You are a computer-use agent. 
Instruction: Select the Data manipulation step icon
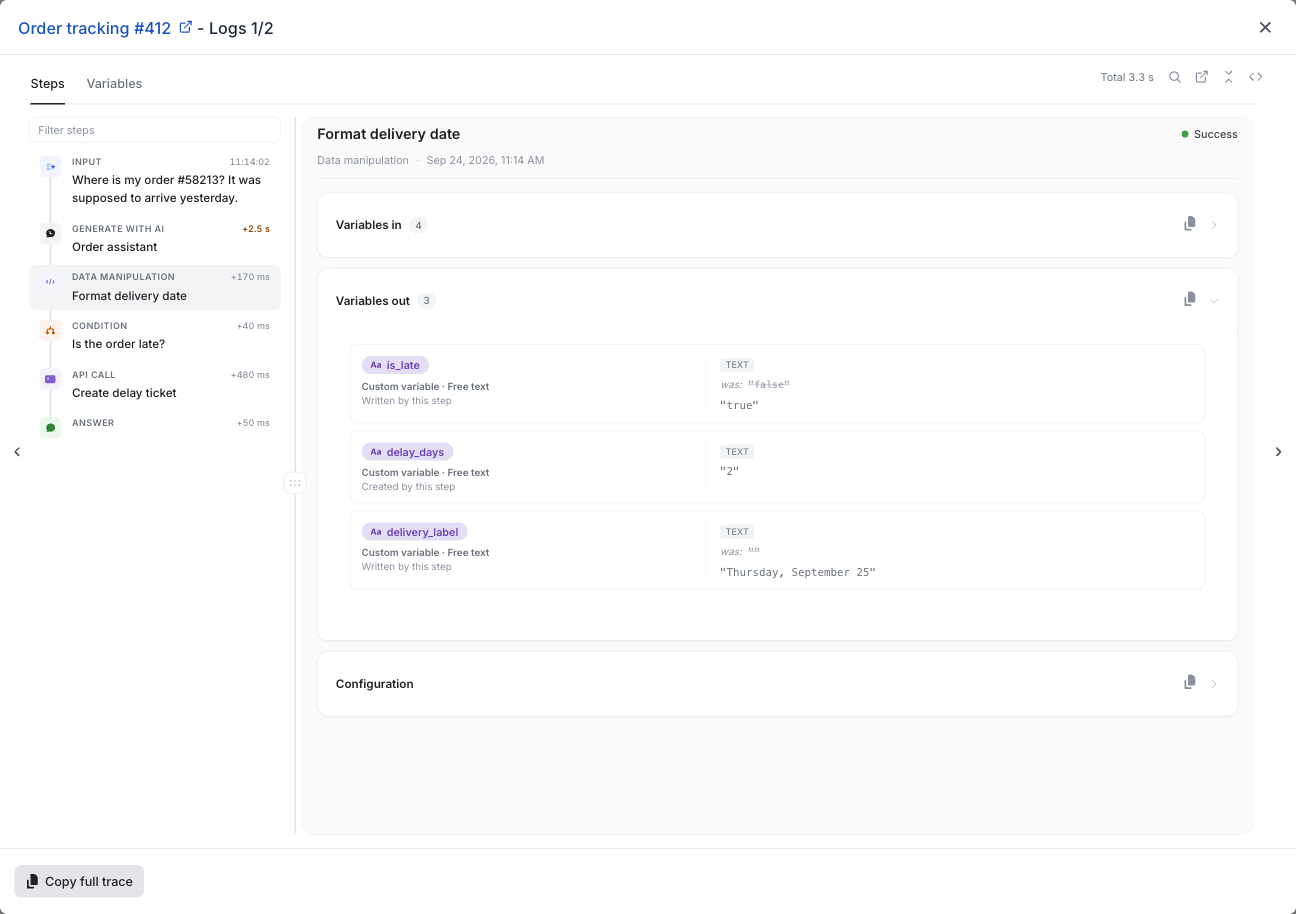pyautogui.click(x=50, y=282)
